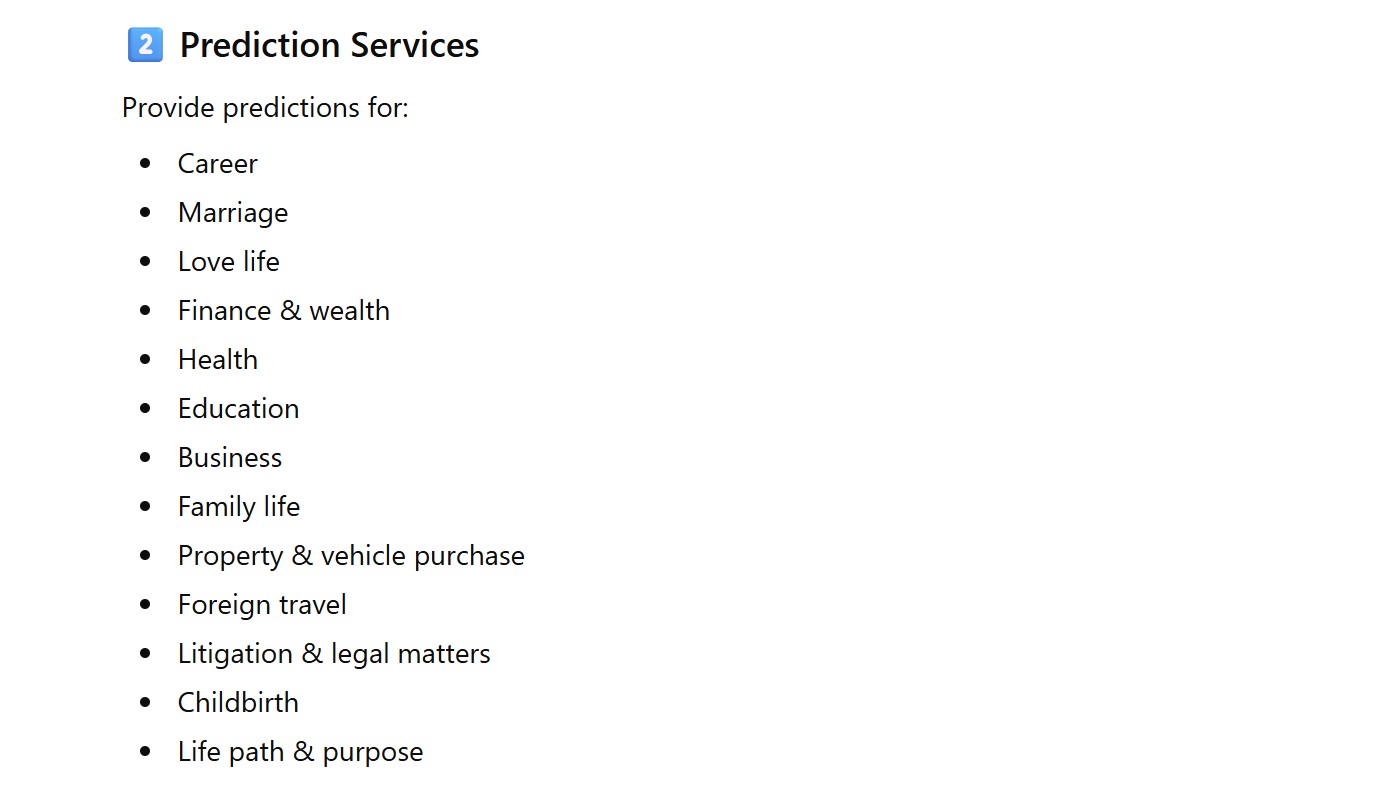Screen dimensions: 1378x808
Task: Click the blue number 2 emoji icon
Action: 145,45
